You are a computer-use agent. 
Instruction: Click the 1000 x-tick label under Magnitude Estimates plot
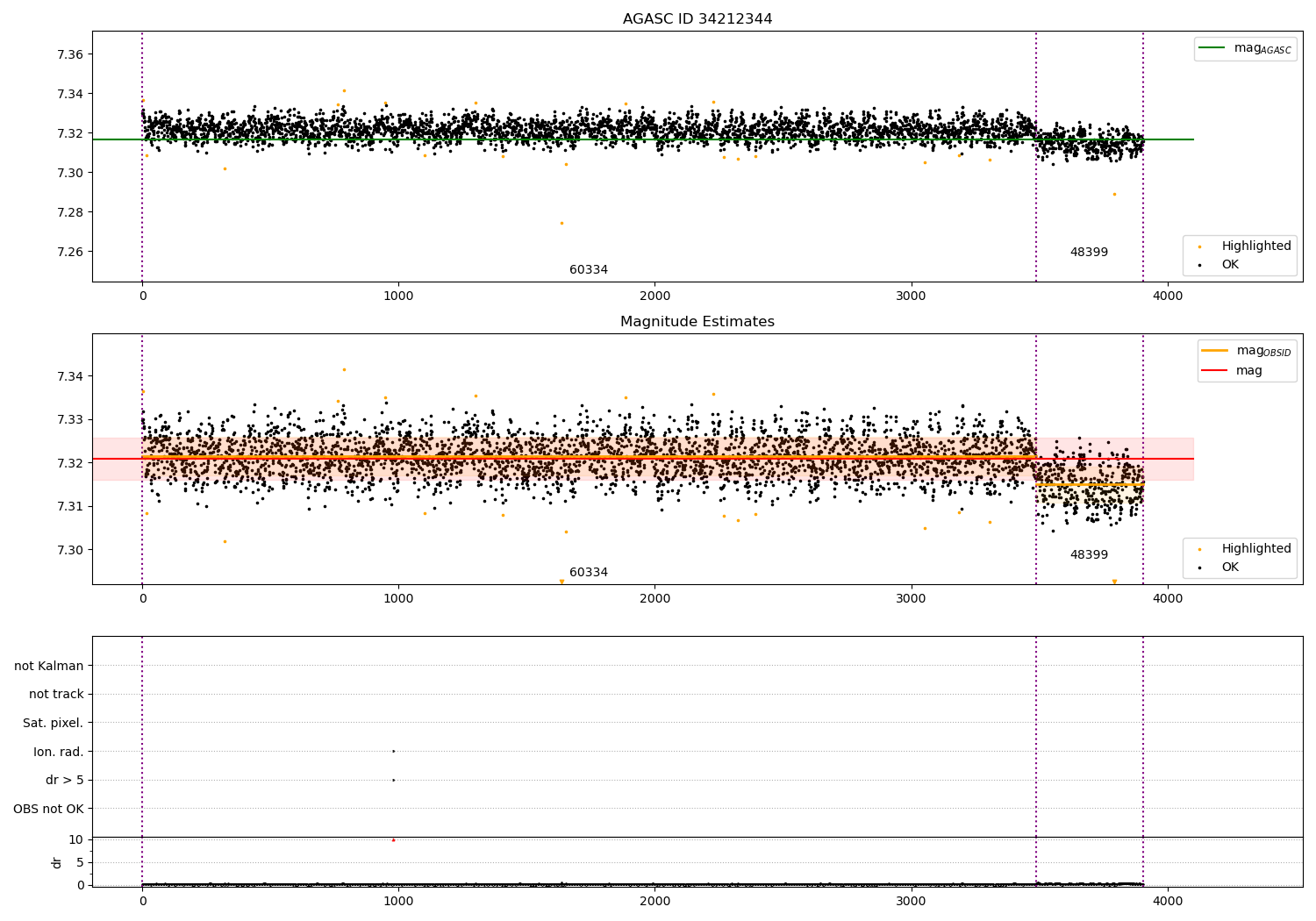tap(398, 599)
